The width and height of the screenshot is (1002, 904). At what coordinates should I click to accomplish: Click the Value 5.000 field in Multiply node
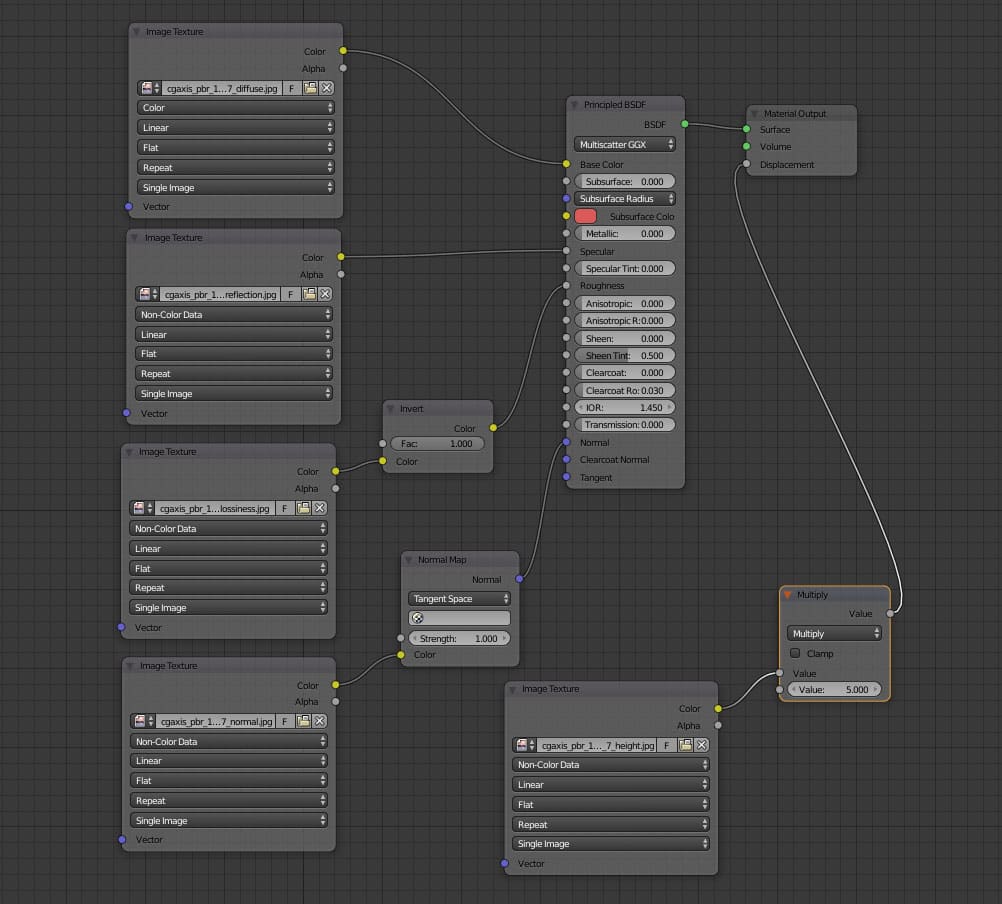pos(834,689)
